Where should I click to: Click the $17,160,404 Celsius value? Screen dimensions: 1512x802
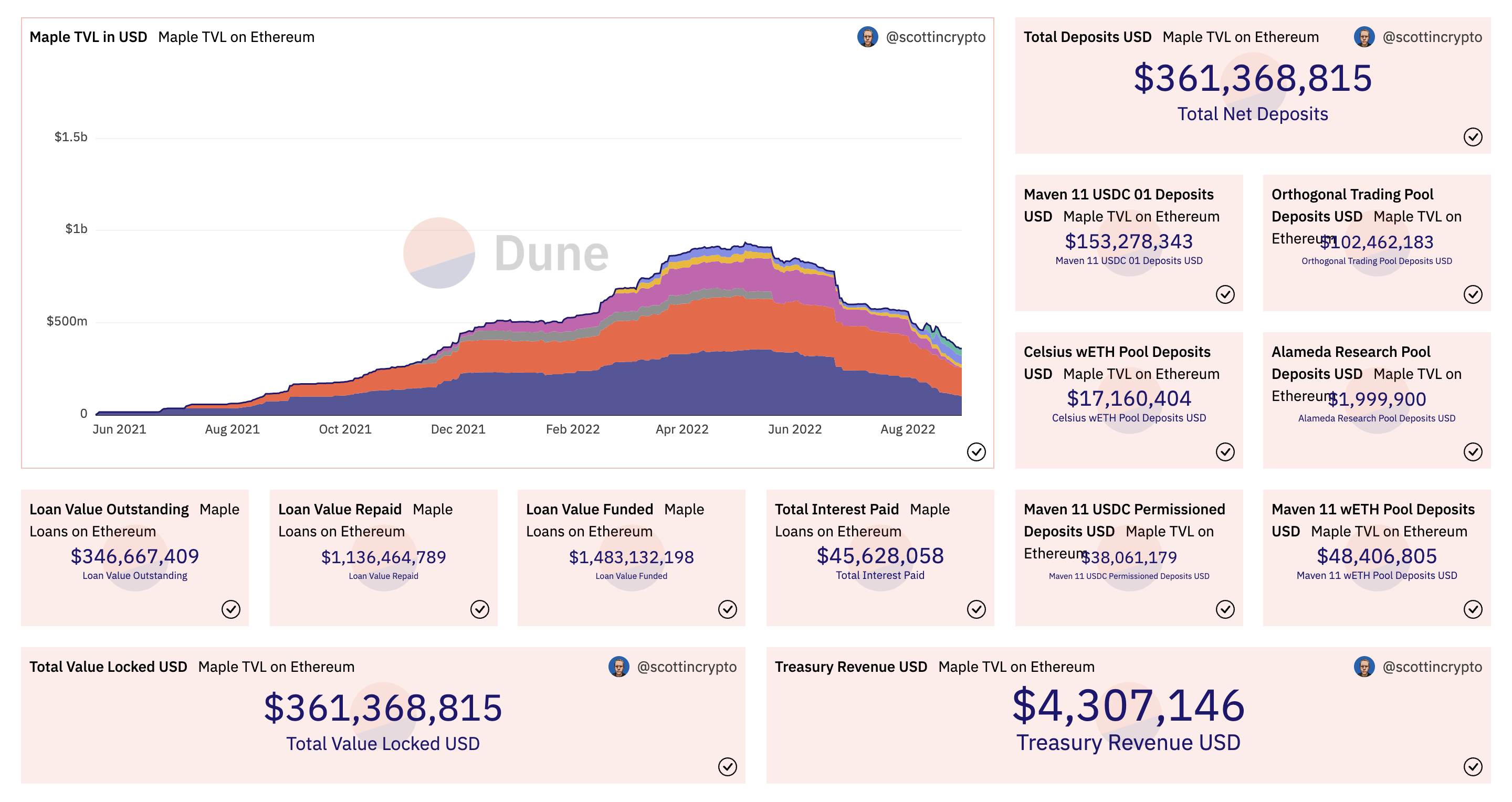pos(1129,399)
